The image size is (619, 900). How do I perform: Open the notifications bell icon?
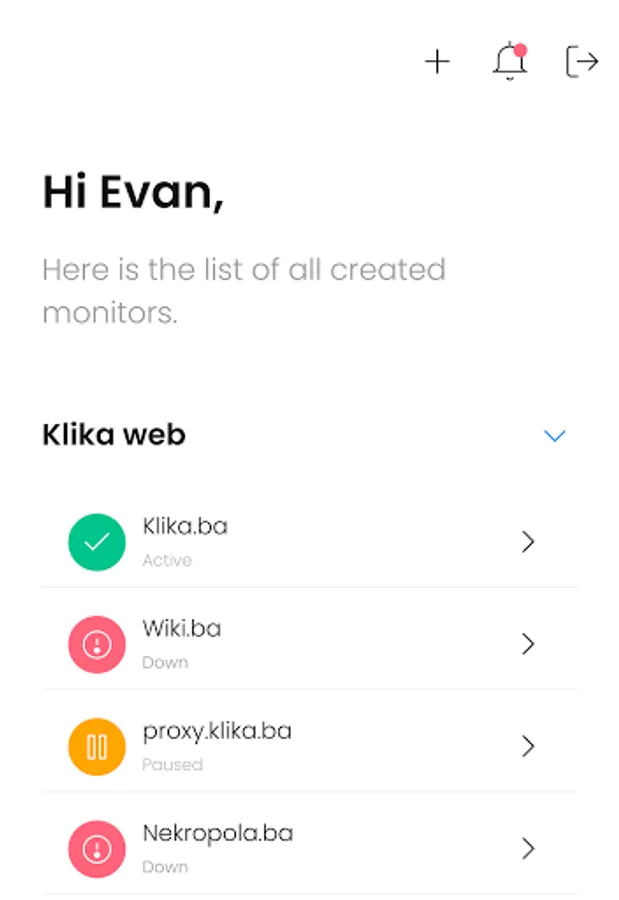click(510, 61)
